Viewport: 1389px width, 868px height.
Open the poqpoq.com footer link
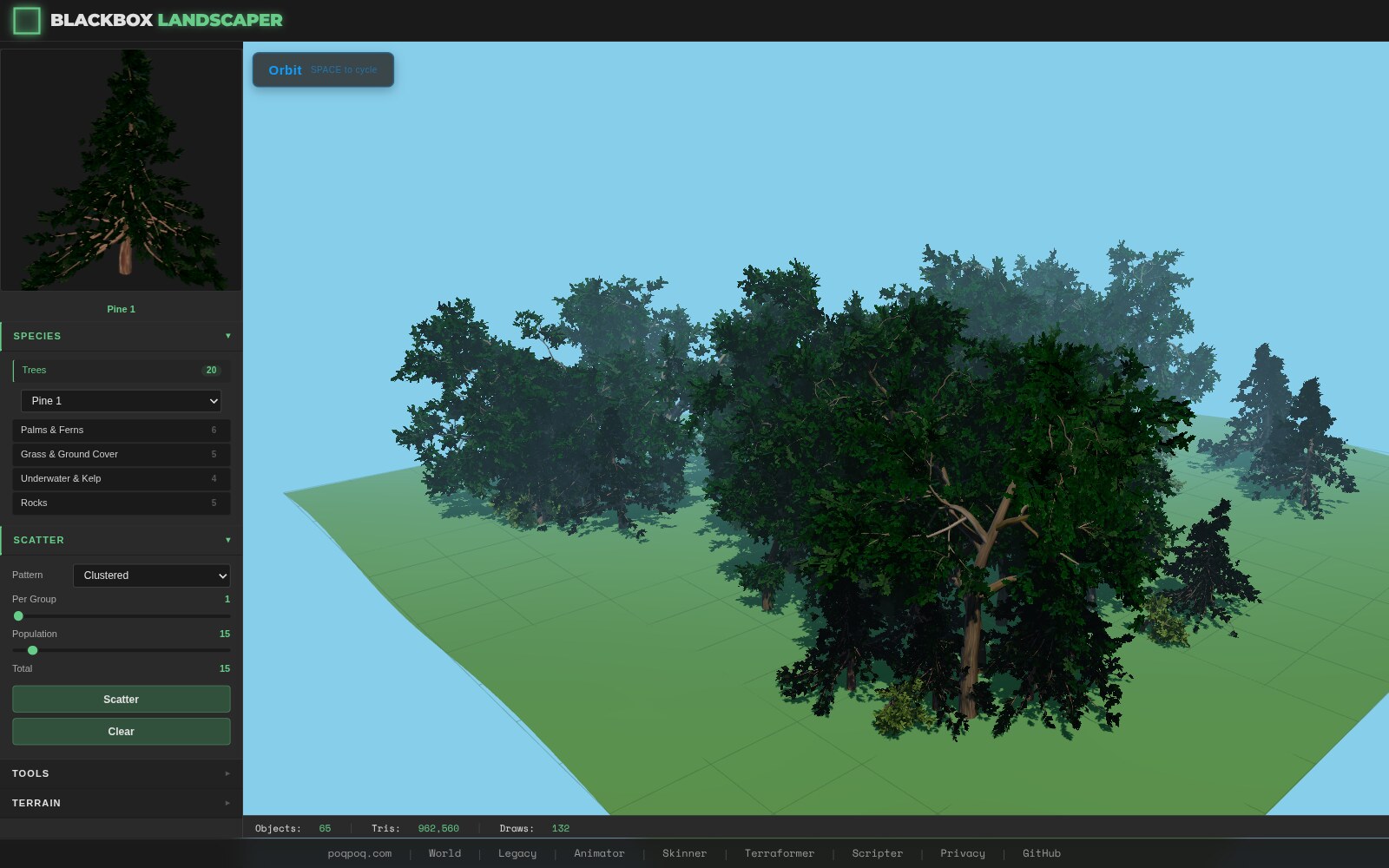pos(359,853)
